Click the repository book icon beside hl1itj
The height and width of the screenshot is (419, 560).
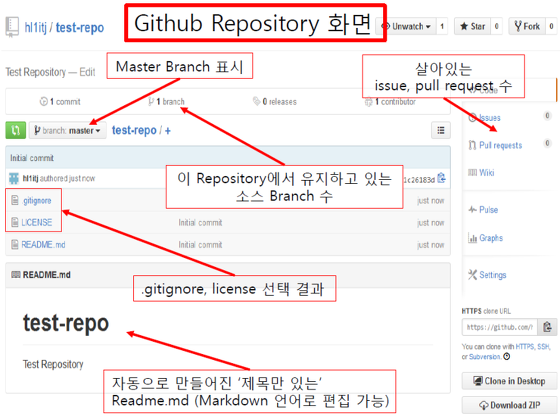tap(12, 27)
